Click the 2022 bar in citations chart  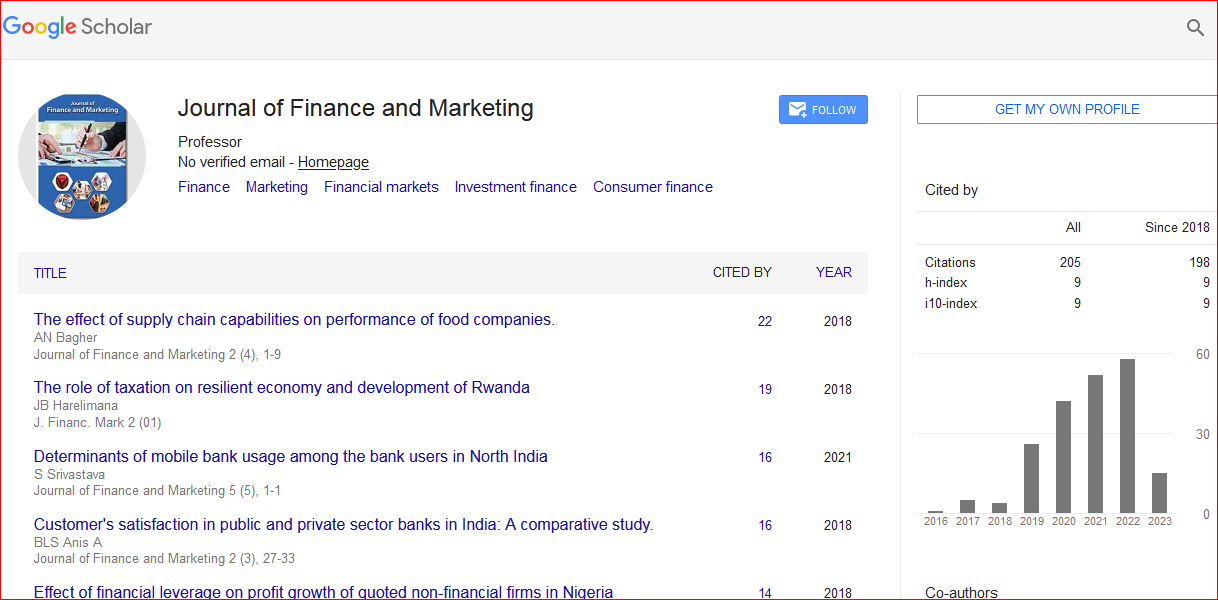(x=1127, y=436)
